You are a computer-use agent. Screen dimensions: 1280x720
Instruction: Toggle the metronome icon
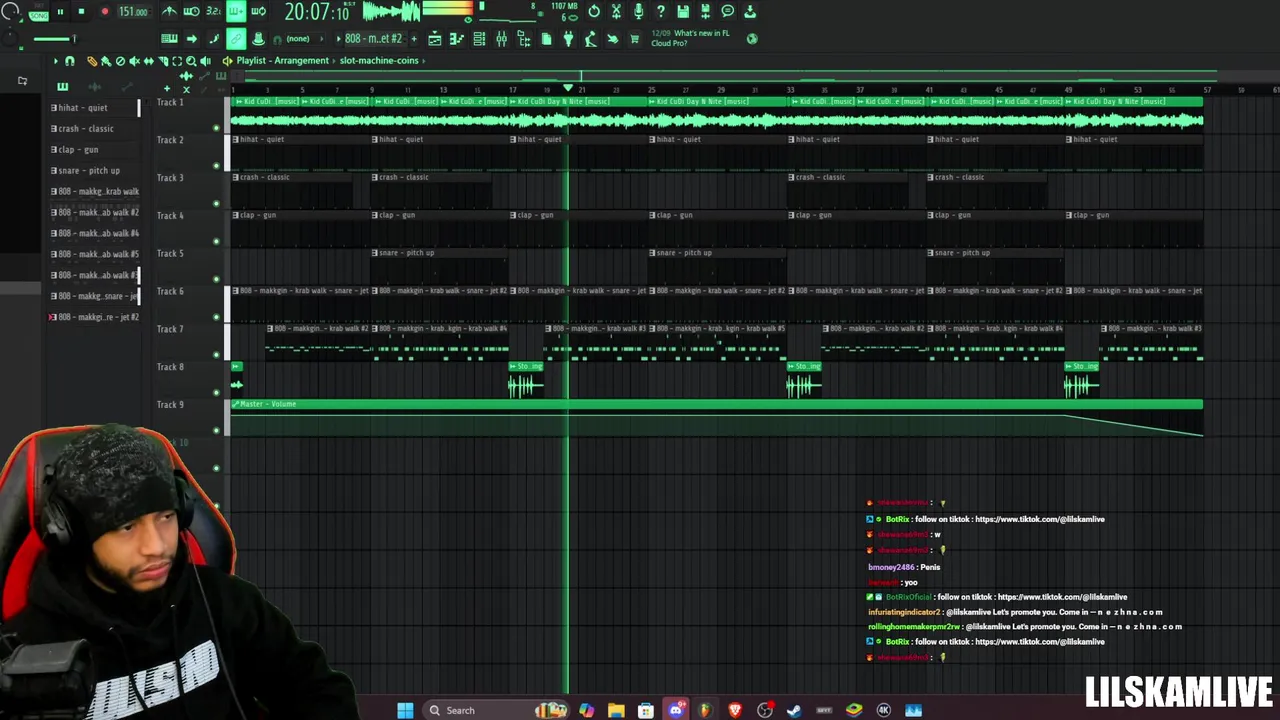coord(169,12)
